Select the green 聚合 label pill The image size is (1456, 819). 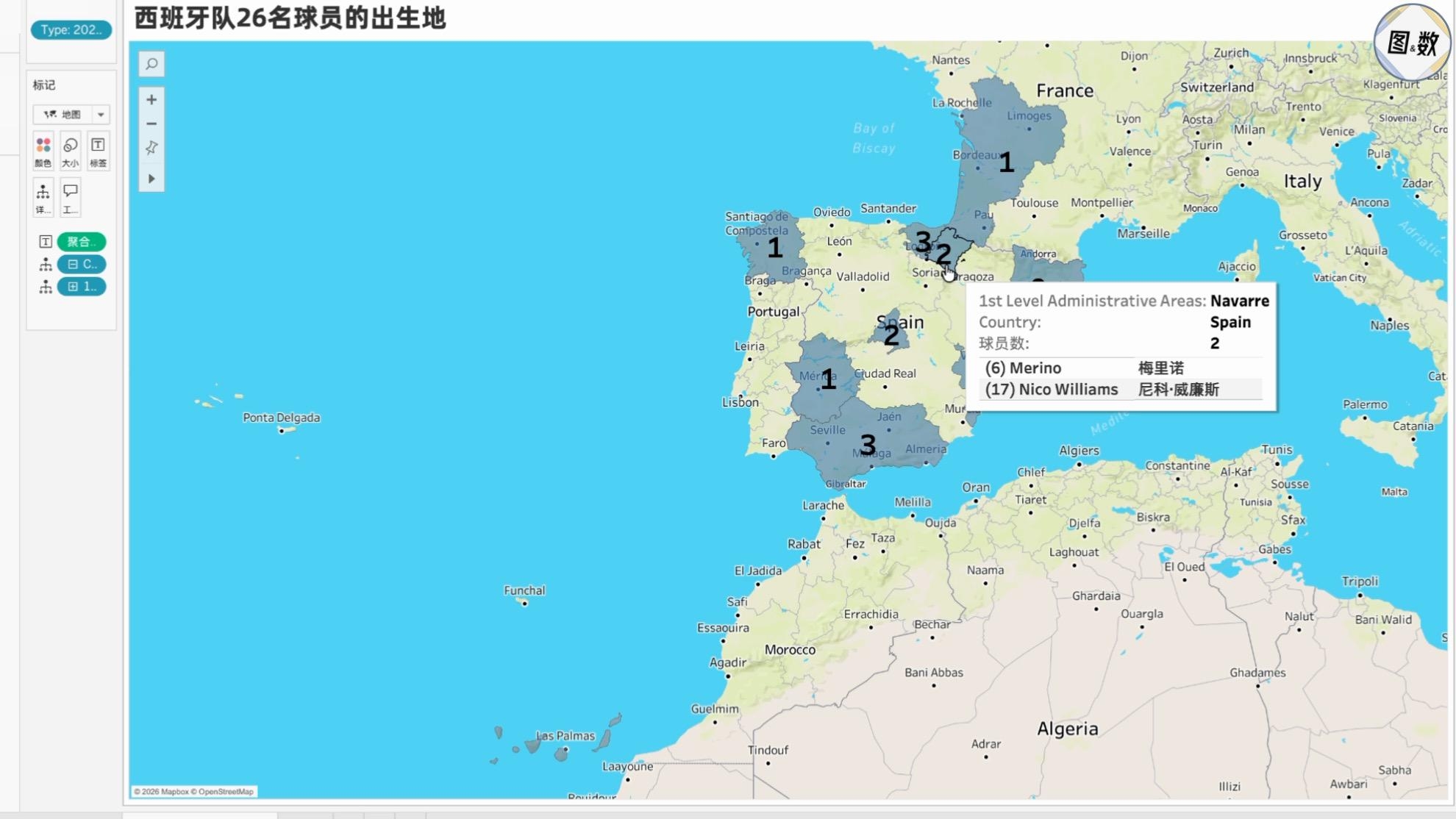coord(82,242)
